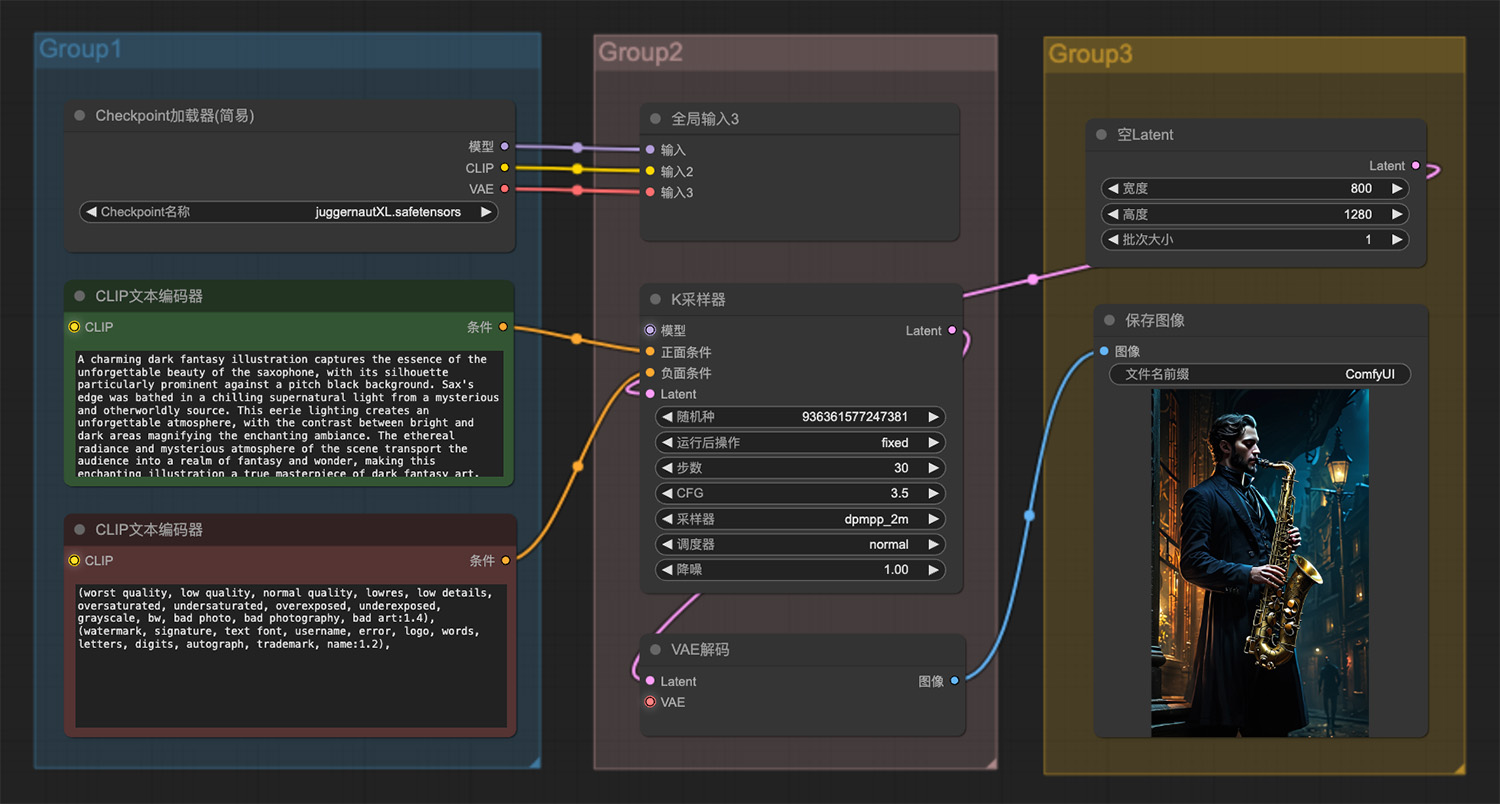Viewport: 1500px width, 804px height.
Task: Click the K采样器 node title
Action: tap(698, 299)
